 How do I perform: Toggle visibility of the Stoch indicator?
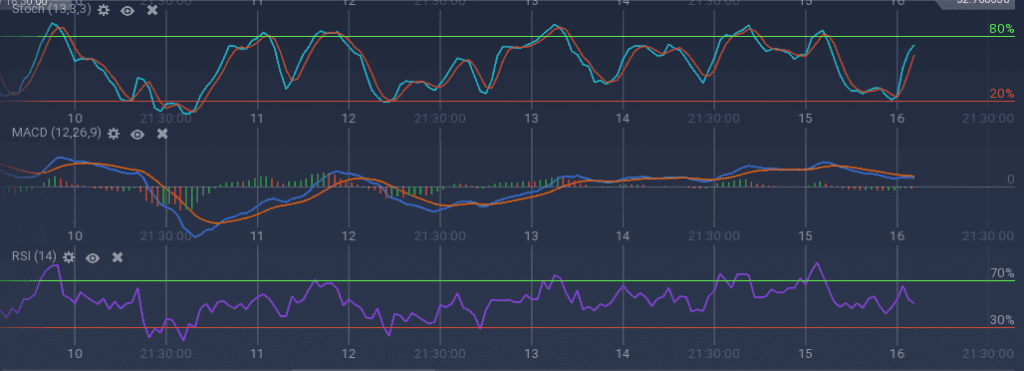(x=127, y=10)
